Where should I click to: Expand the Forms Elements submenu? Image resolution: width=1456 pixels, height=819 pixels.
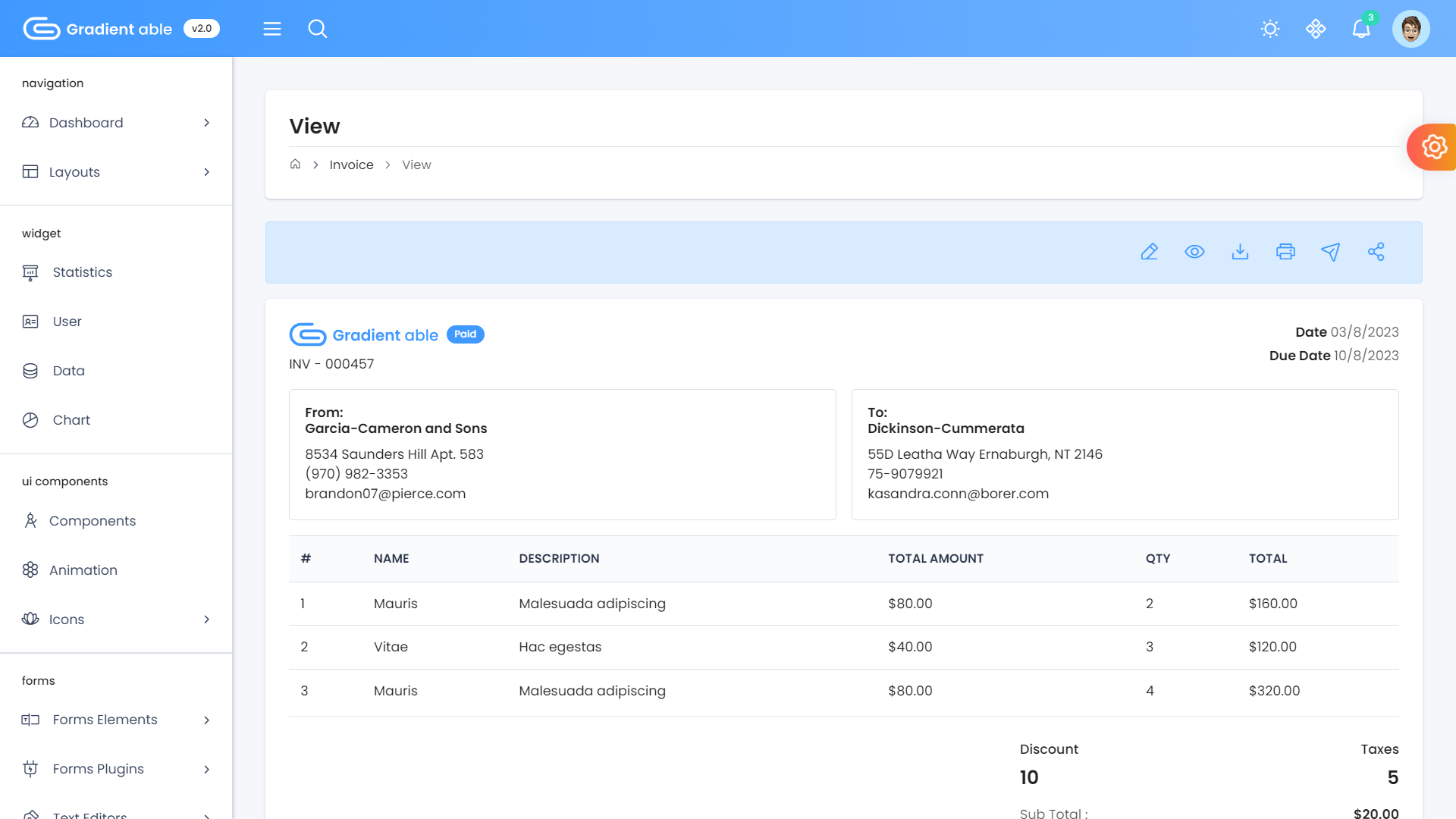pos(206,720)
